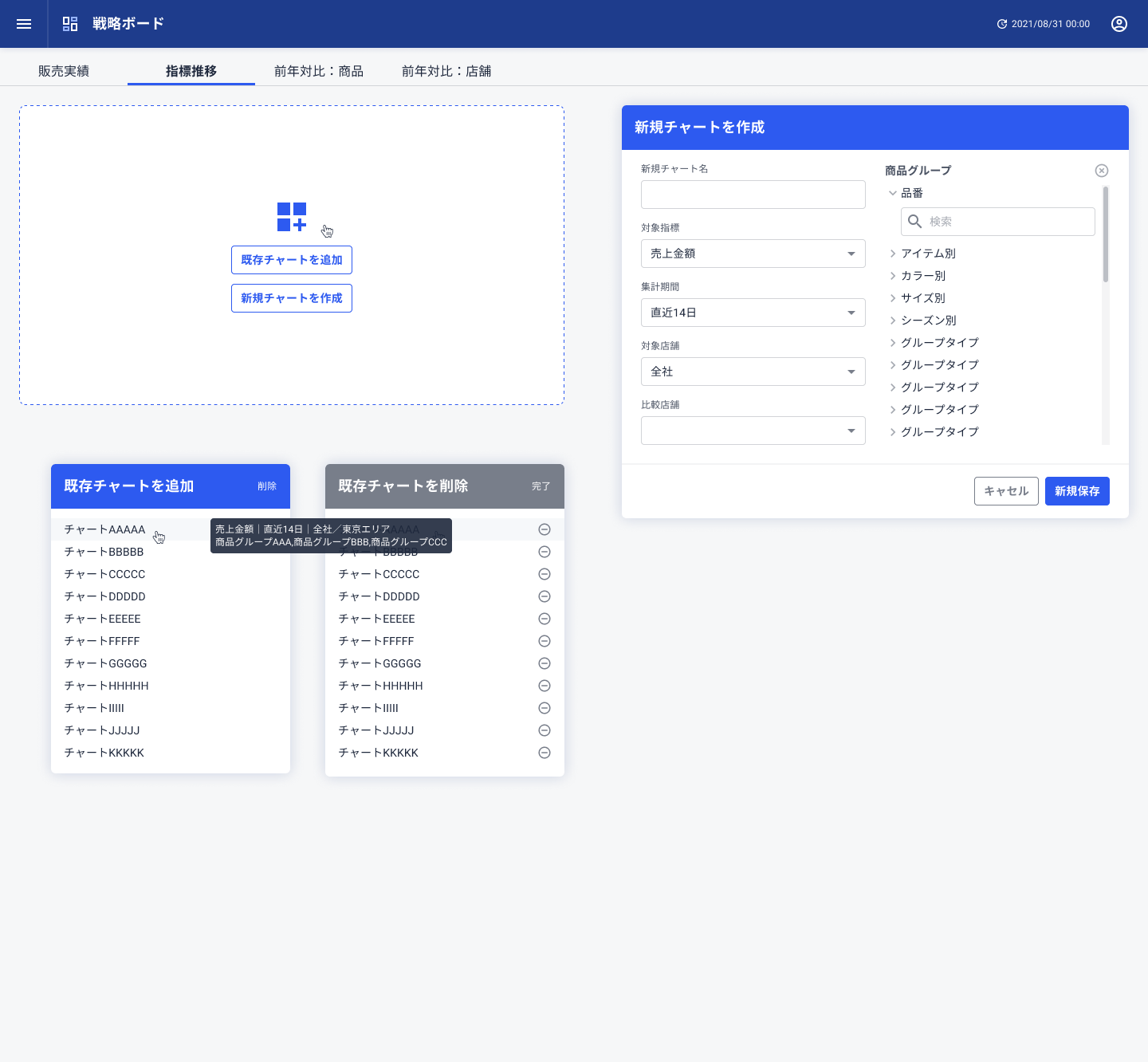This screenshot has height=1062, width=1148.
Task: Select チャートDDDDD in the 既存チャートを追加 list
Action: (171, 596)
